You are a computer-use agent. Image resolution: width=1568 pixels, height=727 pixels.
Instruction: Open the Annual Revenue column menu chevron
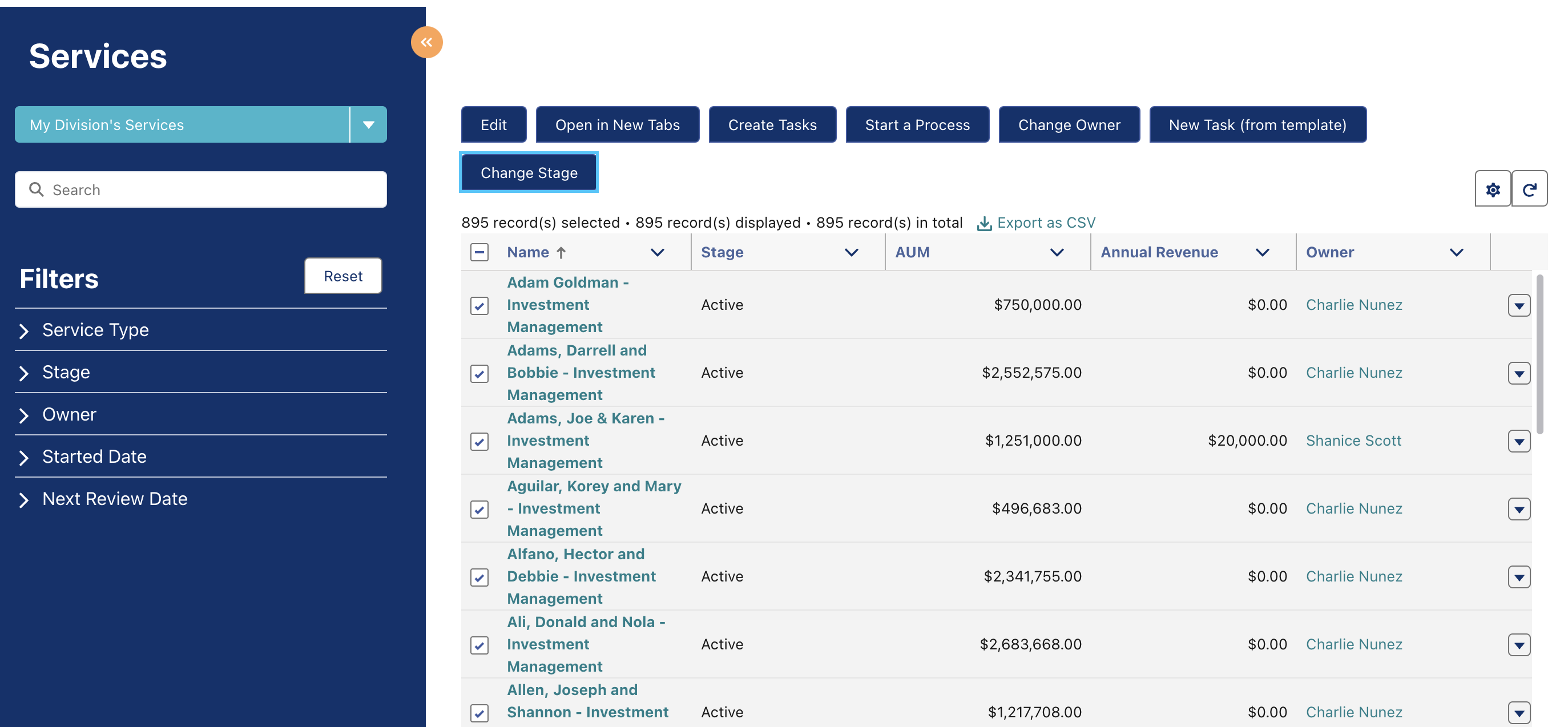[1262, 252]
